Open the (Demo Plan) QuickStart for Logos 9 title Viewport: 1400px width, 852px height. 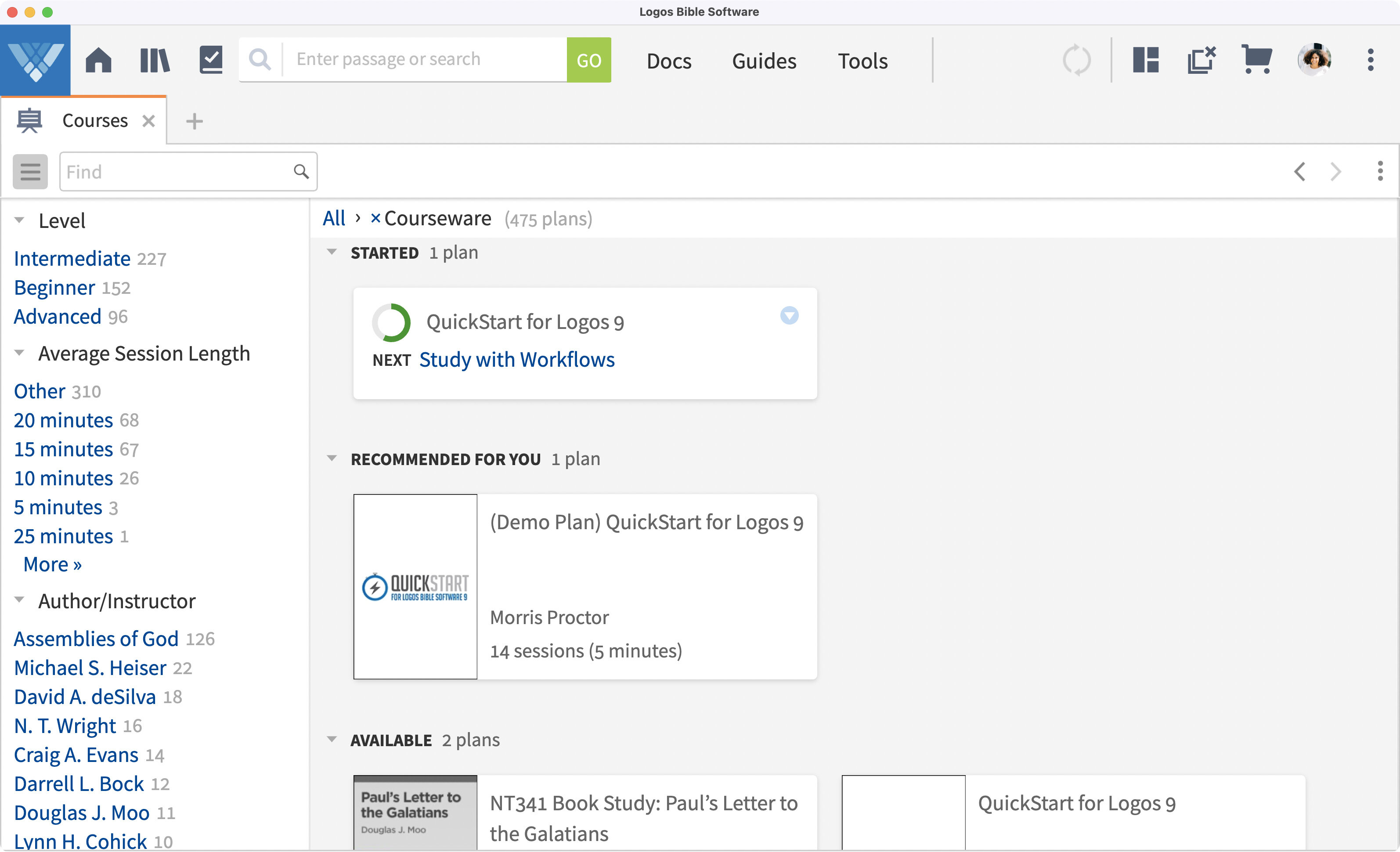coord(646,522)
